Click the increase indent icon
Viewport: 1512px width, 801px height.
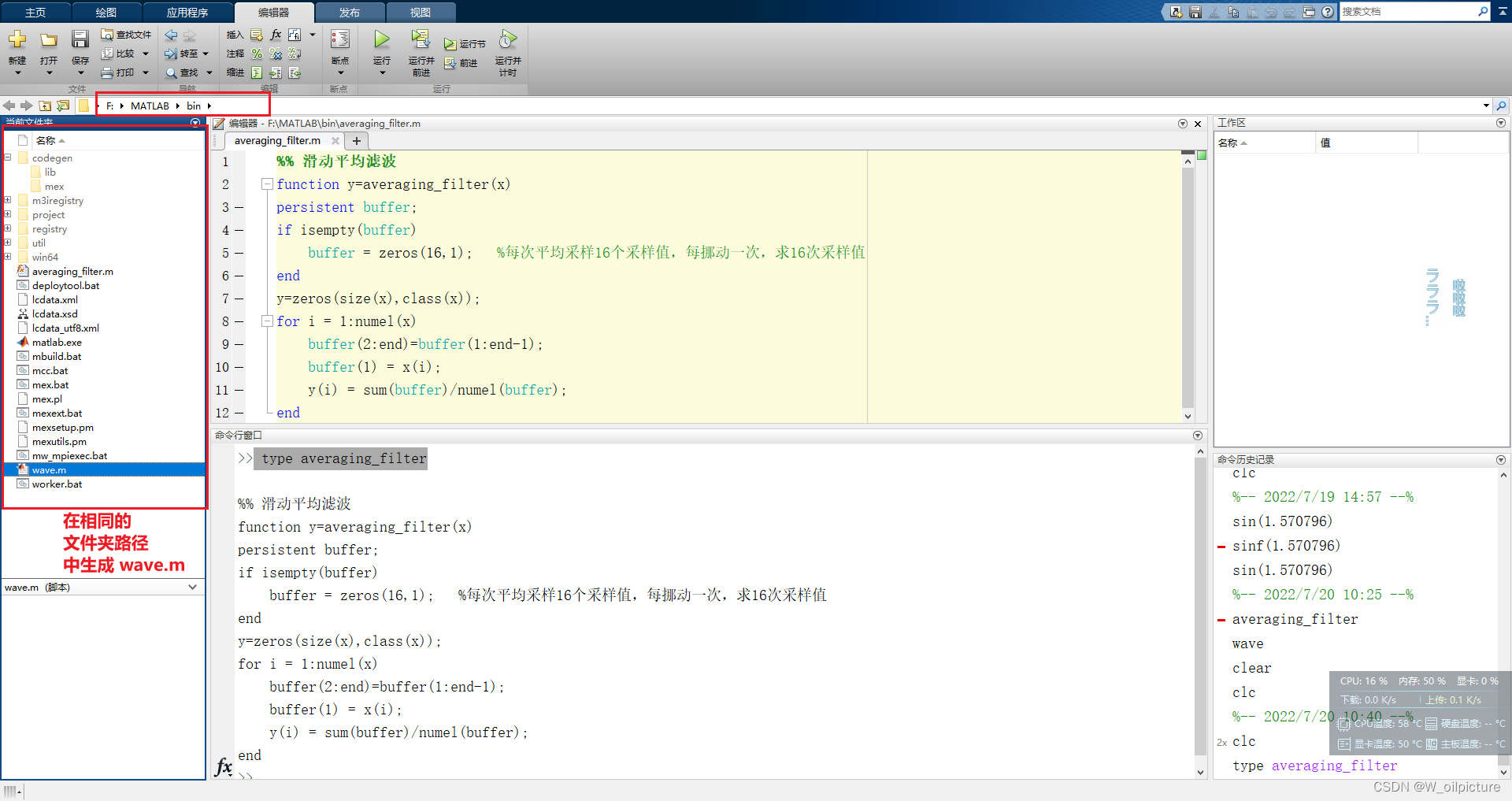point(276,72)
